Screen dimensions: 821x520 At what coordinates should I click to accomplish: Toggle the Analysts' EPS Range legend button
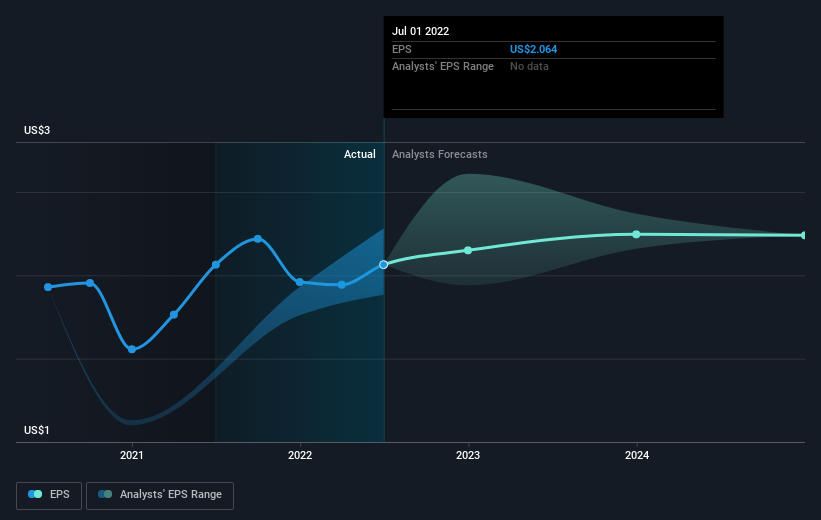pos(160,495)
